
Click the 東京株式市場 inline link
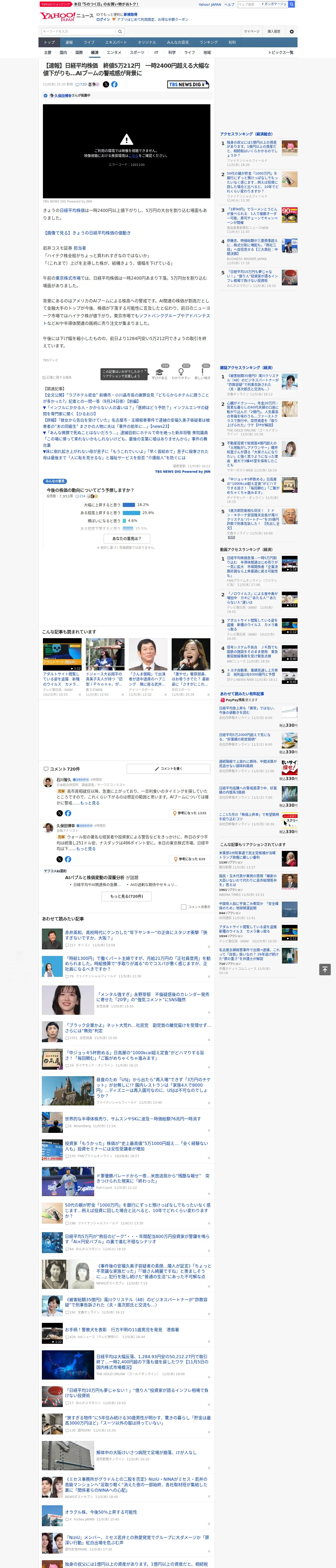[68, 278]
